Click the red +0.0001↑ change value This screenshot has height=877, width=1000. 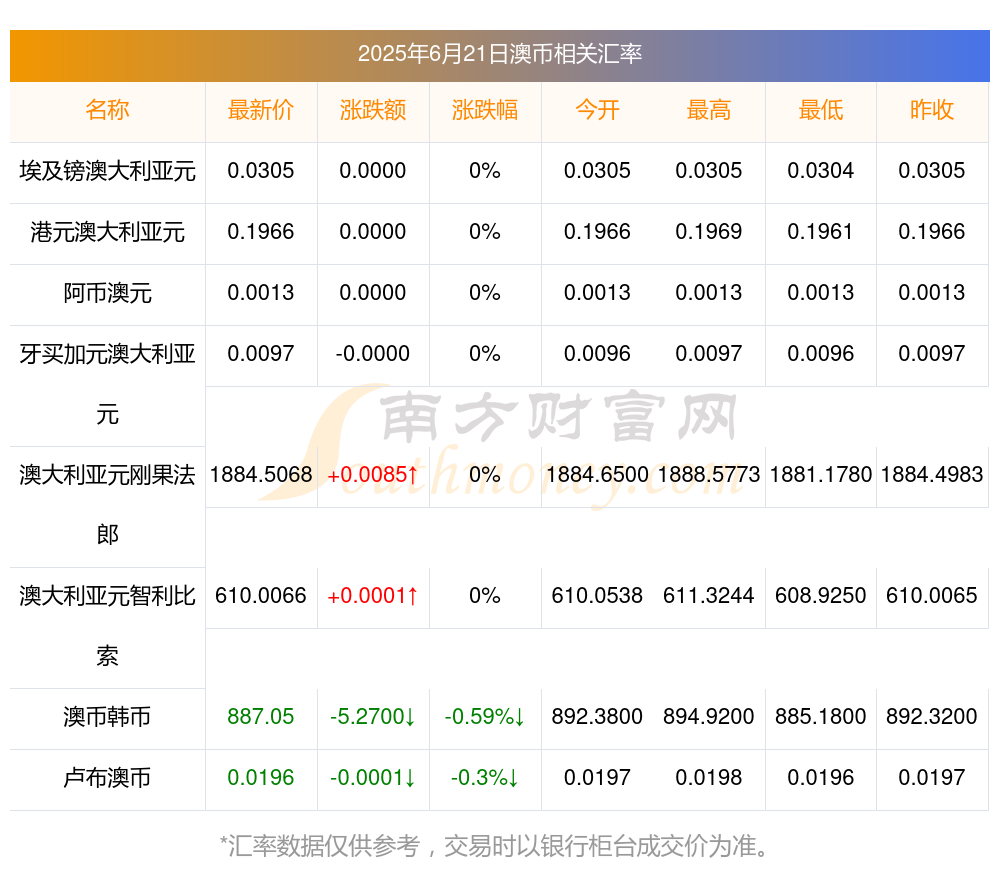click(x=373, y=596)
